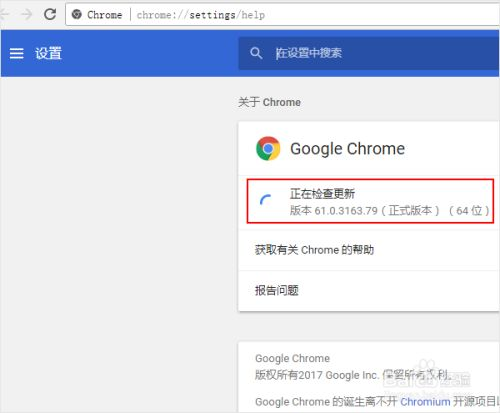Image resolution: width=500 pixels, height=413 pixels.
Task: Open the hamburger menu beside 设置
Action: (x=16, y=53)
